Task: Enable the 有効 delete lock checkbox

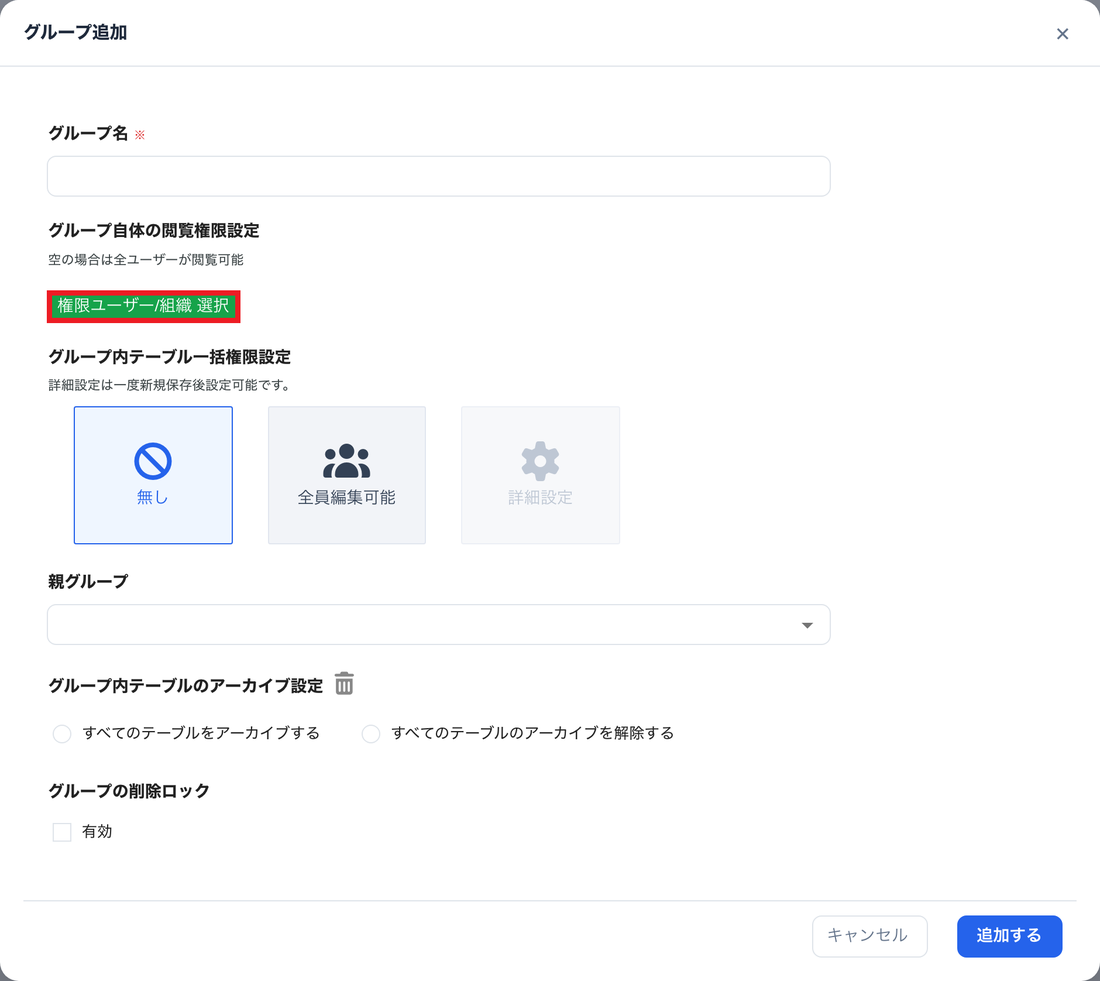Action: coord(62,832)
